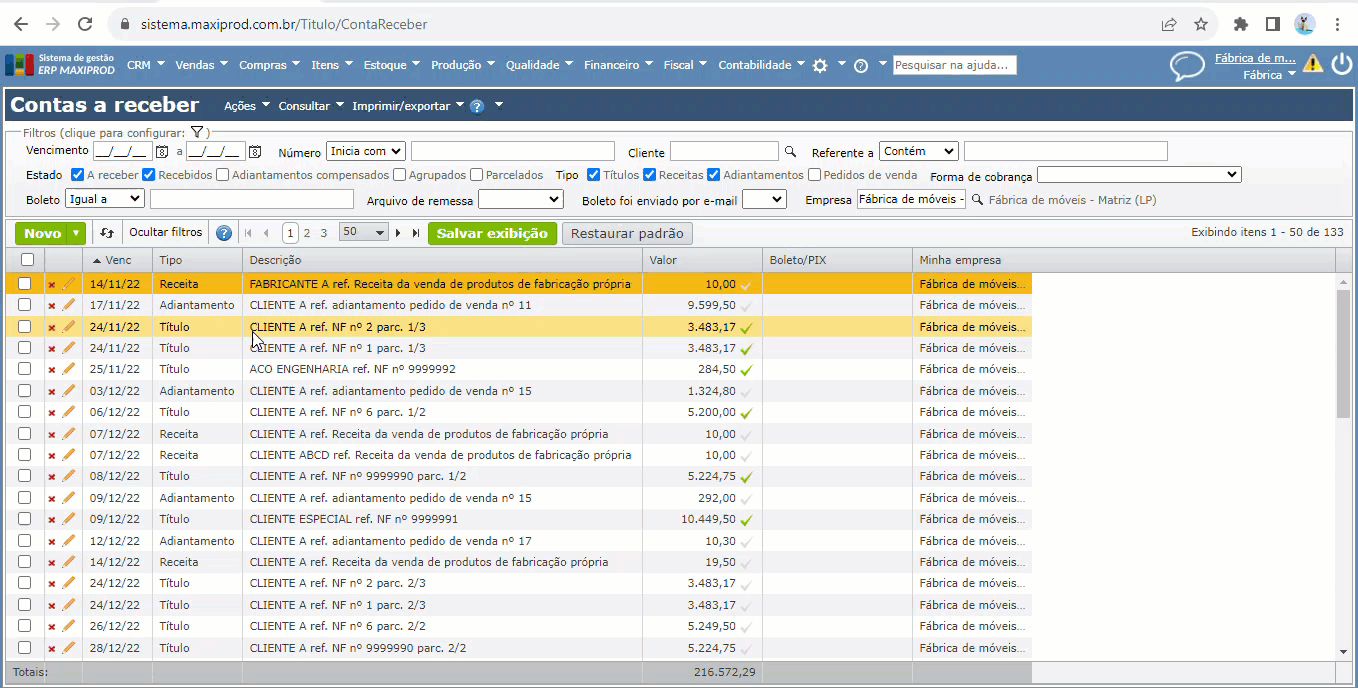The height and width of the screenshot is (688, 1358).
Task: Click the Restaurar padrão button
Action: tap(627, 233)
